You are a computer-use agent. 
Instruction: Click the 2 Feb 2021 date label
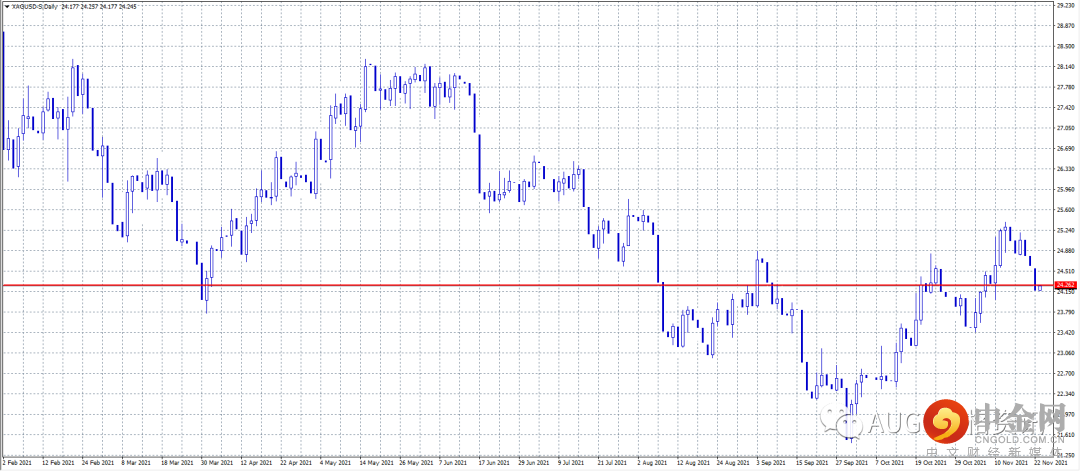[x=17, y=463]
